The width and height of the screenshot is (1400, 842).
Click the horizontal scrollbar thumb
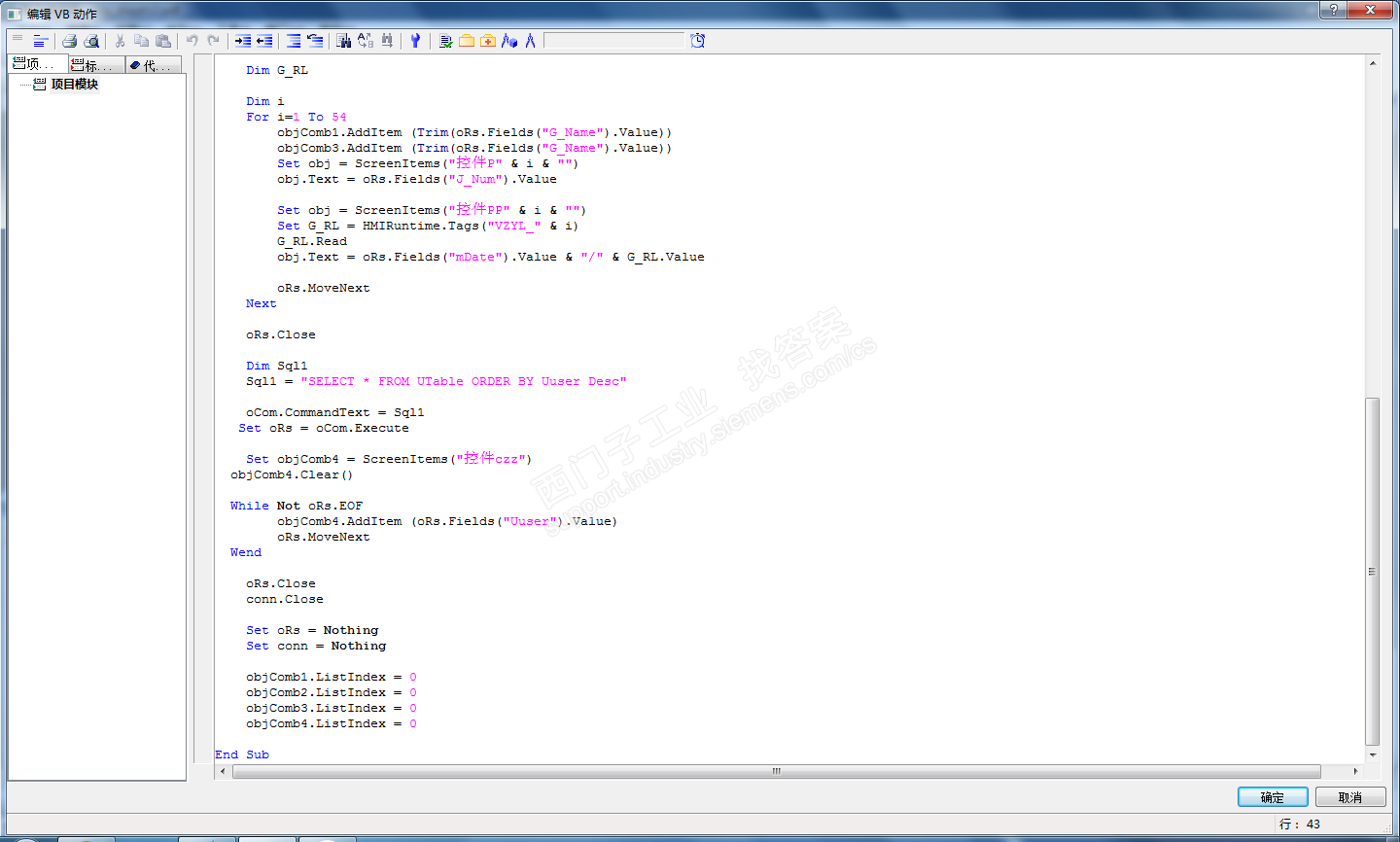coord(776,771)
